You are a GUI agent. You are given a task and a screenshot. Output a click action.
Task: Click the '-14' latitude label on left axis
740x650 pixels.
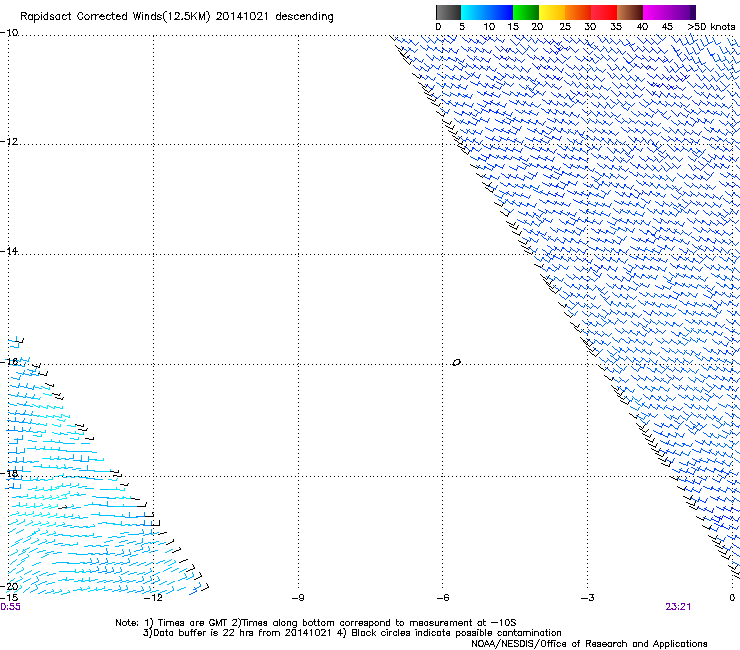click(9, 251)
